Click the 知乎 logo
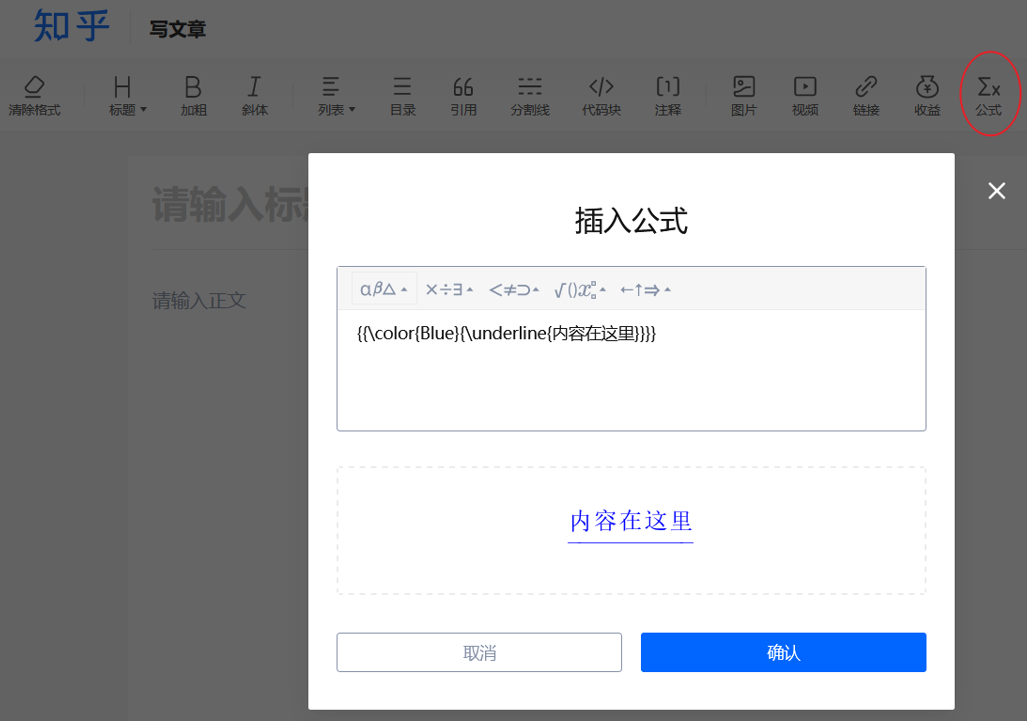 [71, 26]
